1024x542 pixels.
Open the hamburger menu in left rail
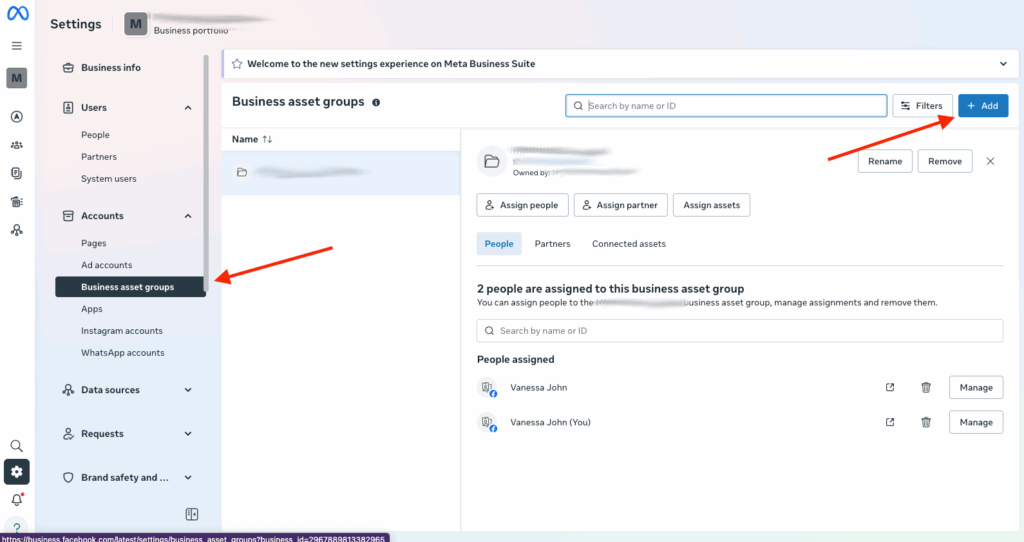point(16,46)
